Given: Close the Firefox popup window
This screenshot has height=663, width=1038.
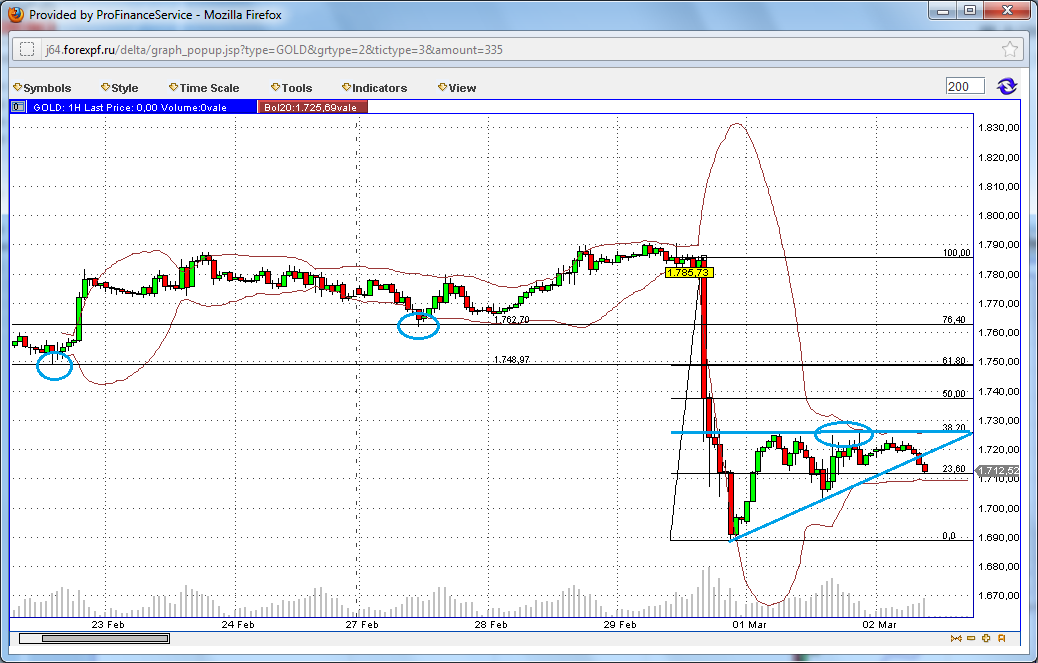Looking at the screenshot, I should [1007, 11].
